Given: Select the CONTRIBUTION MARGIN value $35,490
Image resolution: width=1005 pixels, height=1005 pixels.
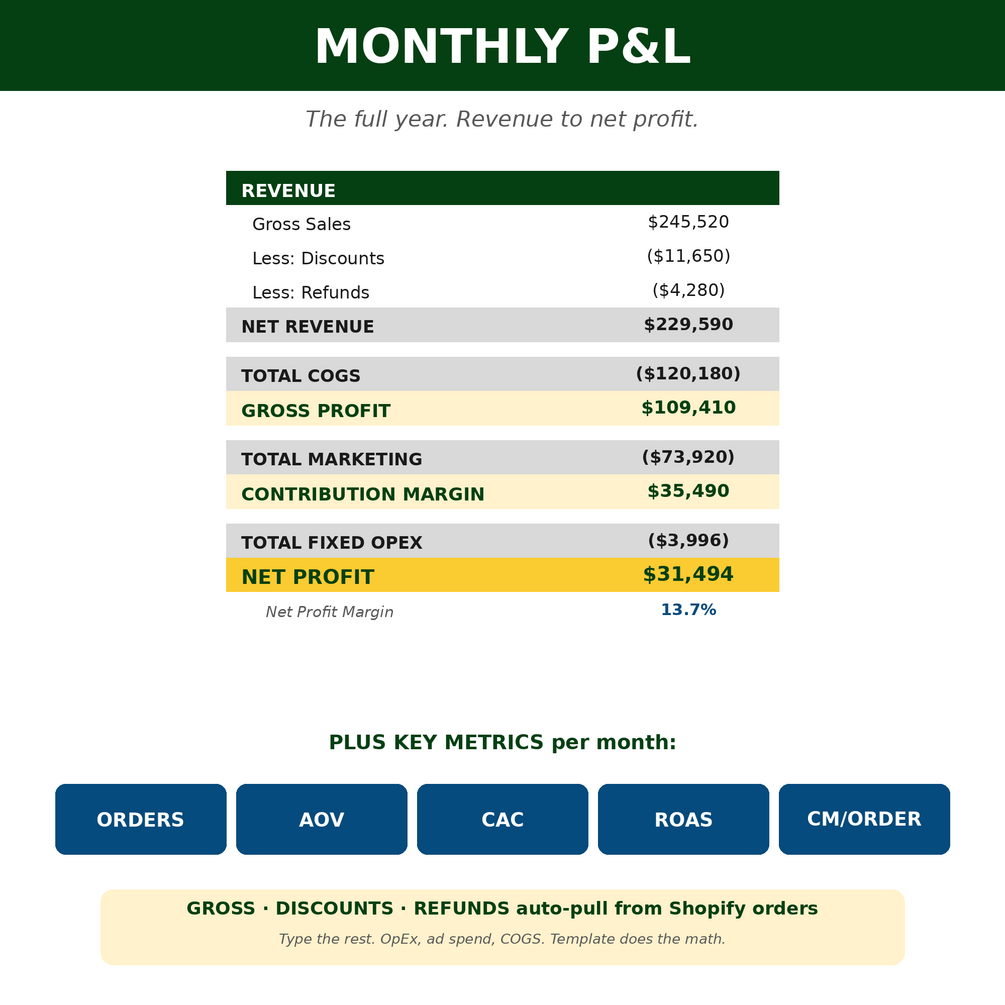Looking at the screenshot, I should tap(688, 491).
